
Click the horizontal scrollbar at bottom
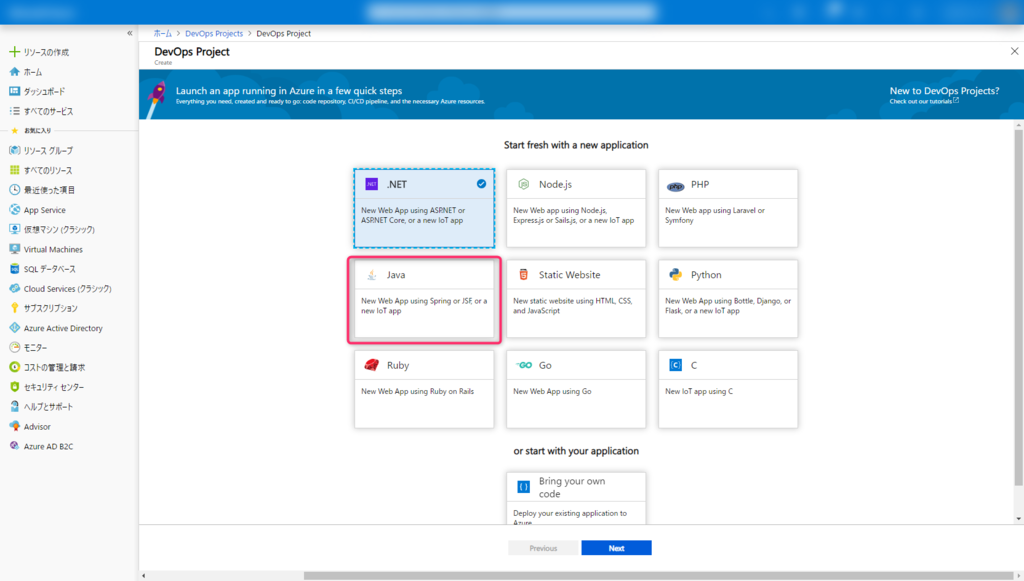coord(658,576)
